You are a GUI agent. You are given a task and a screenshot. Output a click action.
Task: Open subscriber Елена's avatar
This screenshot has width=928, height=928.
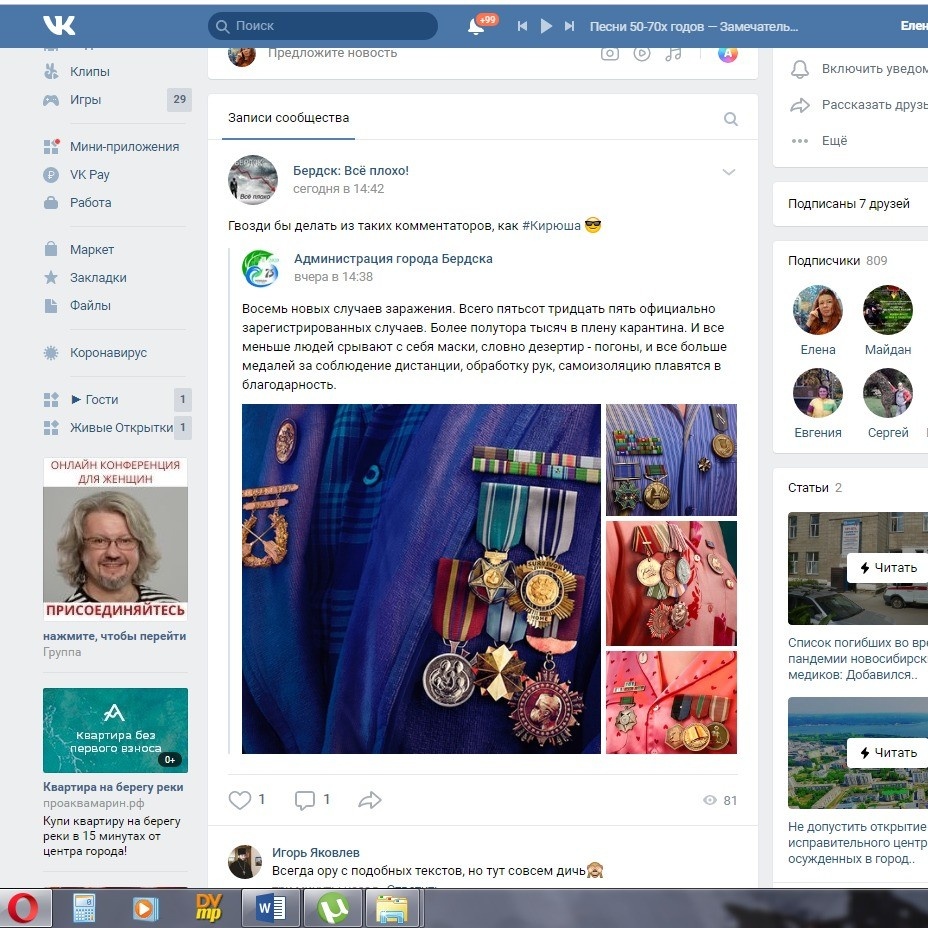click(x=817, y=310)
